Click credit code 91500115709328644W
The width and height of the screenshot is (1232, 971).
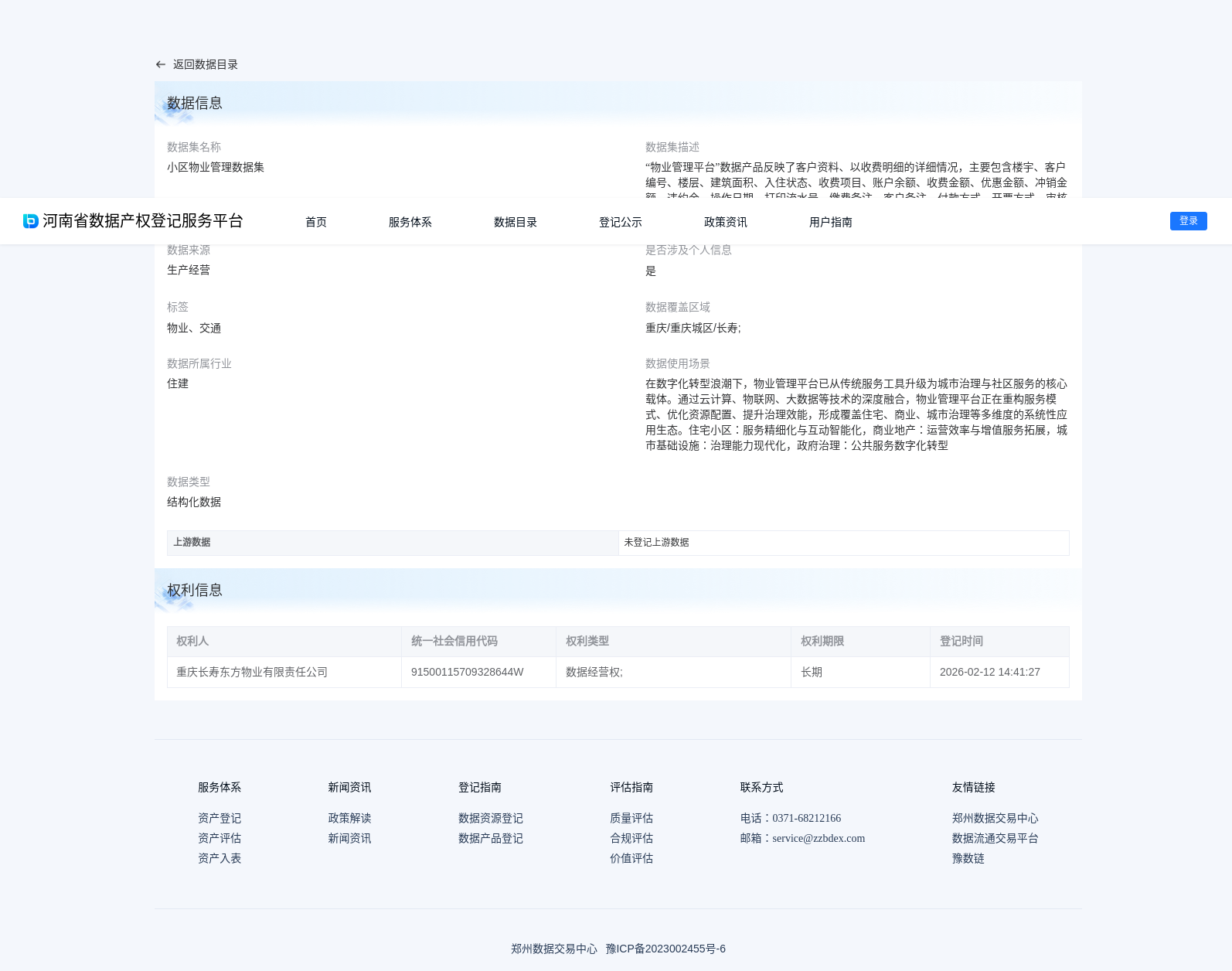click(468, 672)
